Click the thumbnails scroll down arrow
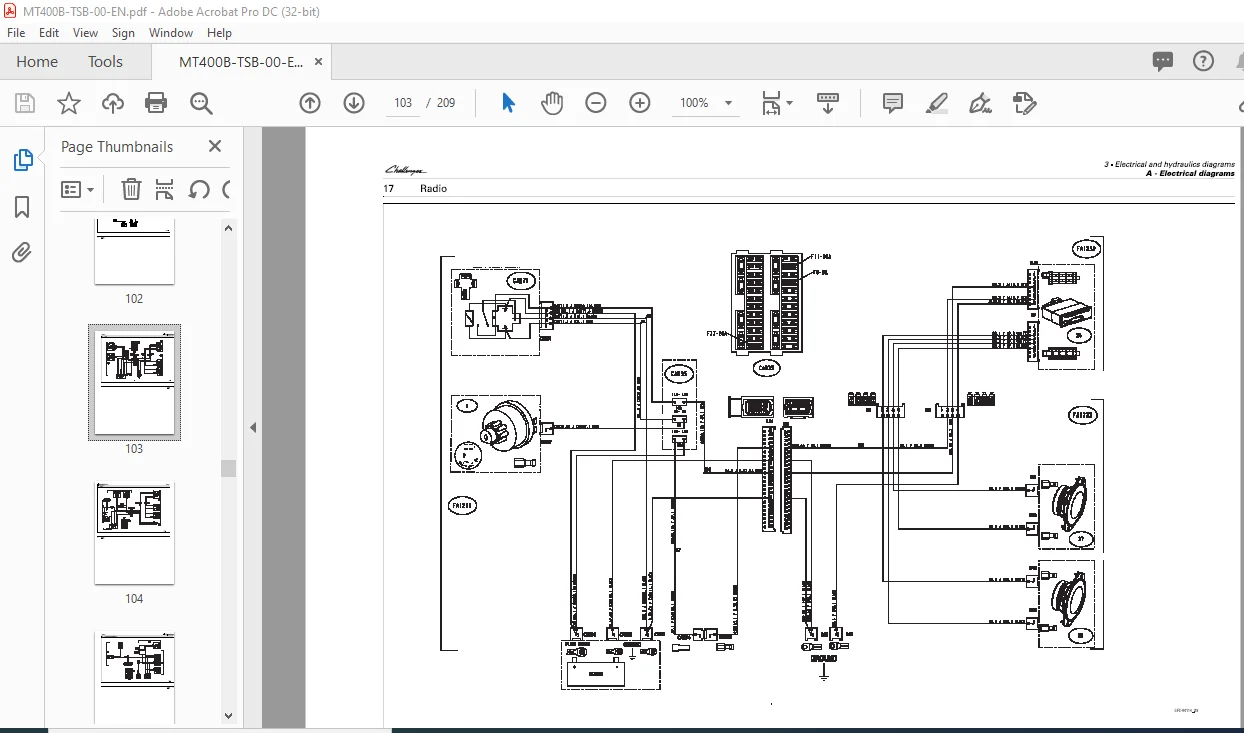The width and height of the screenshot is (1244, 733). pos(228,716)
